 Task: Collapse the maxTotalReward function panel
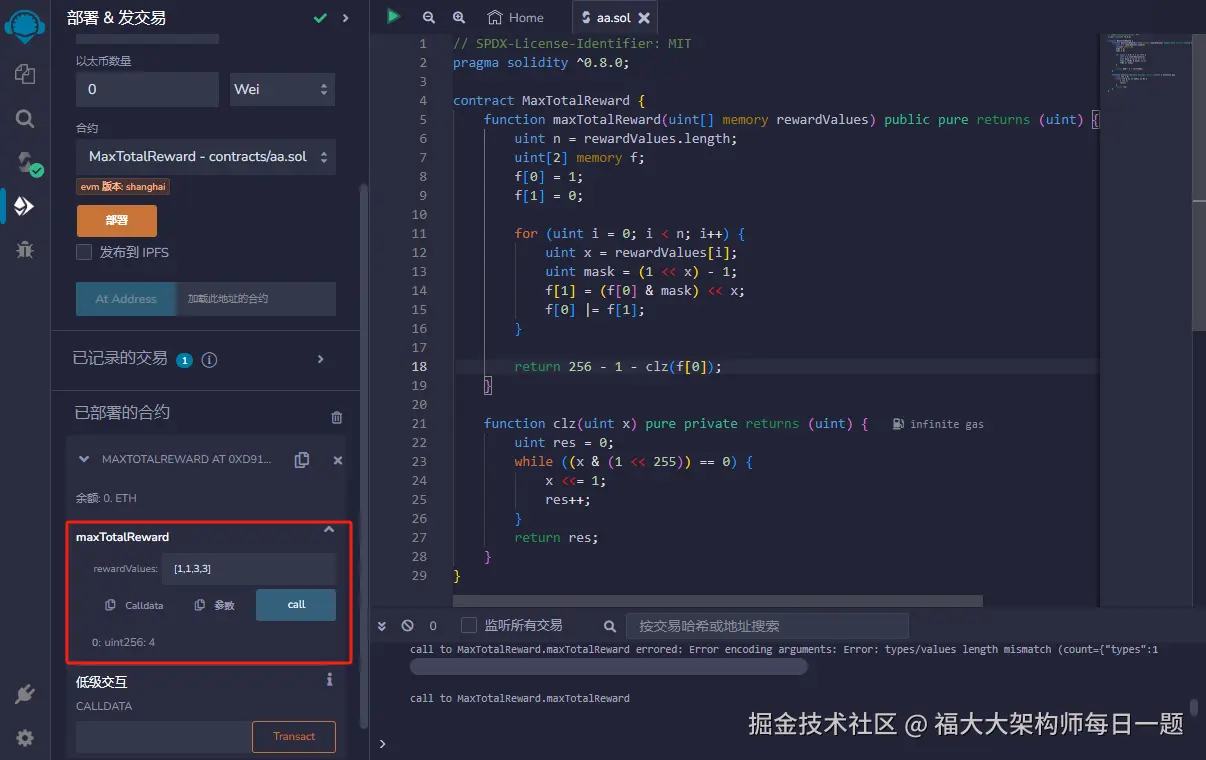[329, 530]
